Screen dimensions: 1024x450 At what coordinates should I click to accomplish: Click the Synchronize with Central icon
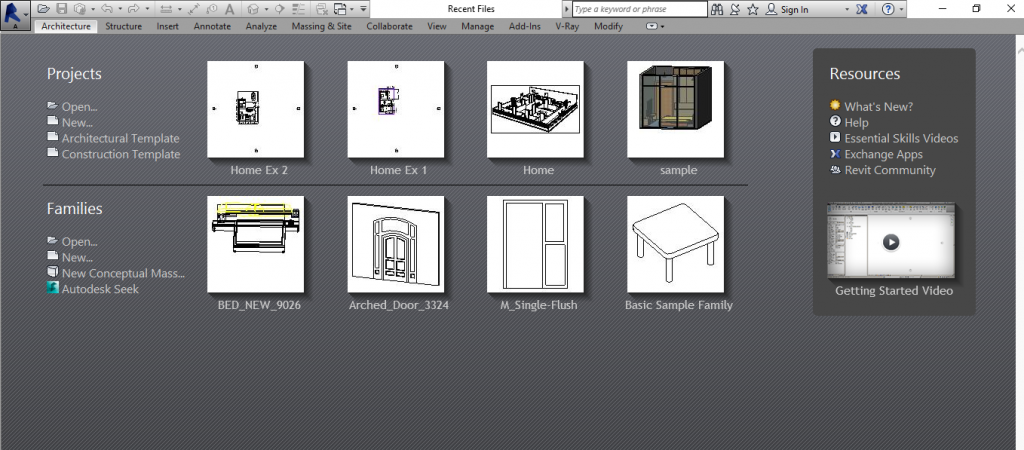tap(80, 9)
